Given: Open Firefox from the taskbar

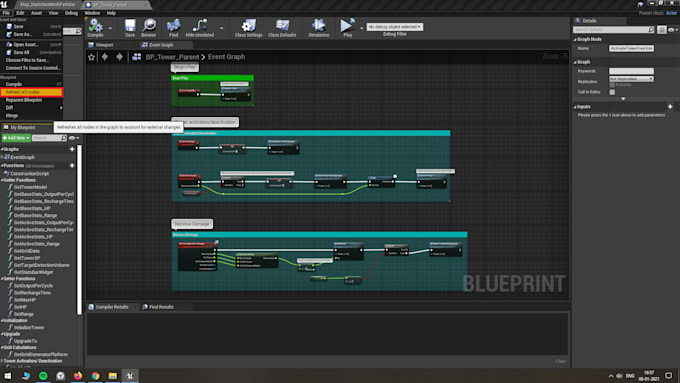Looking at the screenshot, I should 78,376.
